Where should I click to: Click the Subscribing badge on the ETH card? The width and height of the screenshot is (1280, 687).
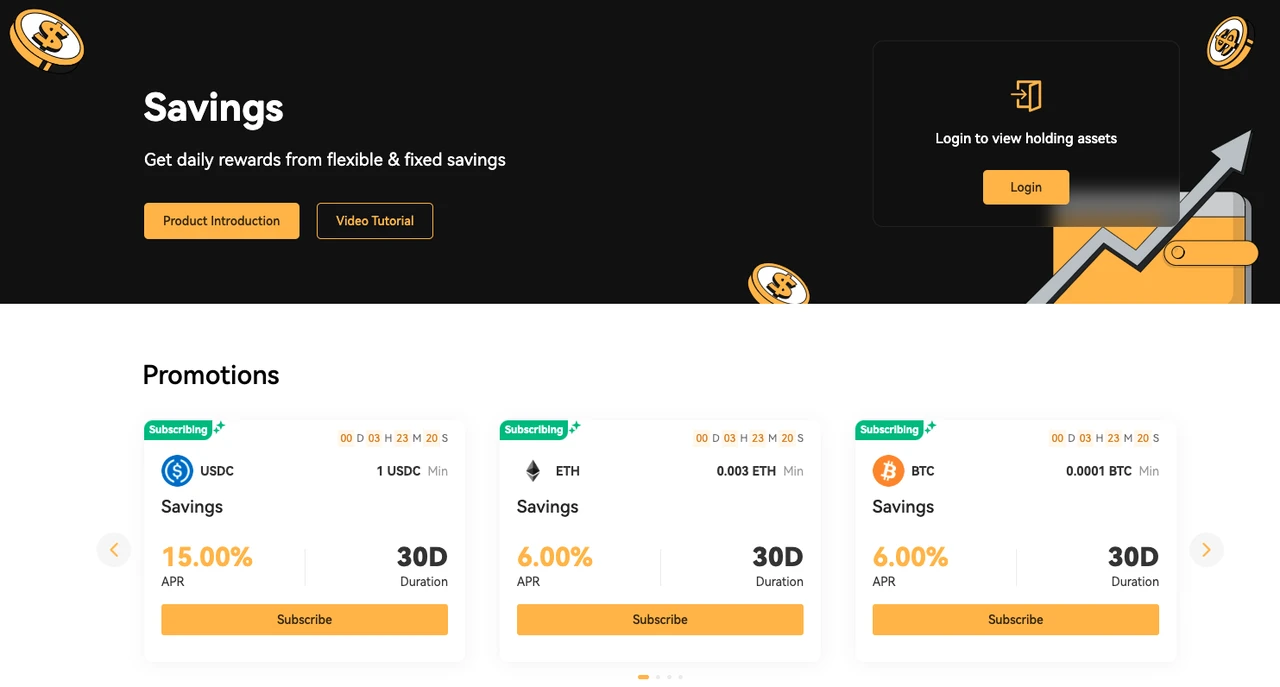534,430
